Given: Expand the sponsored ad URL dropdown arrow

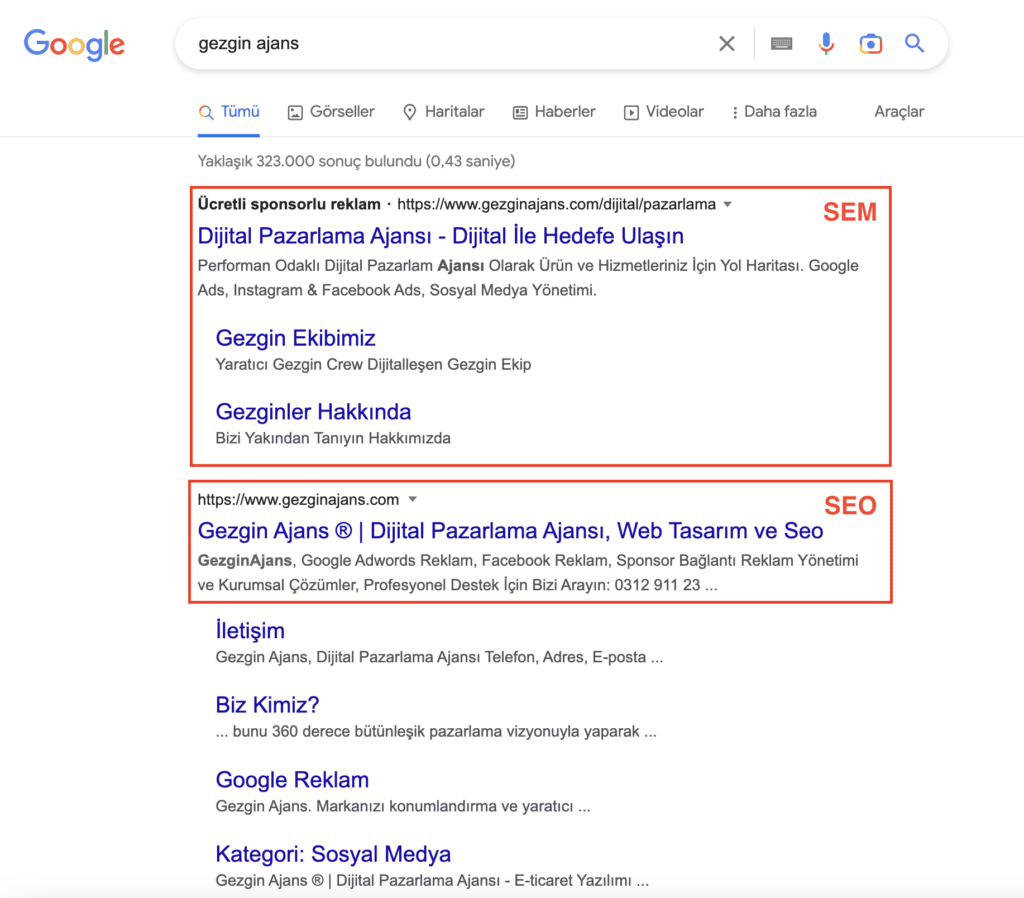Looking at the screenshot, I should pos(728,203).
